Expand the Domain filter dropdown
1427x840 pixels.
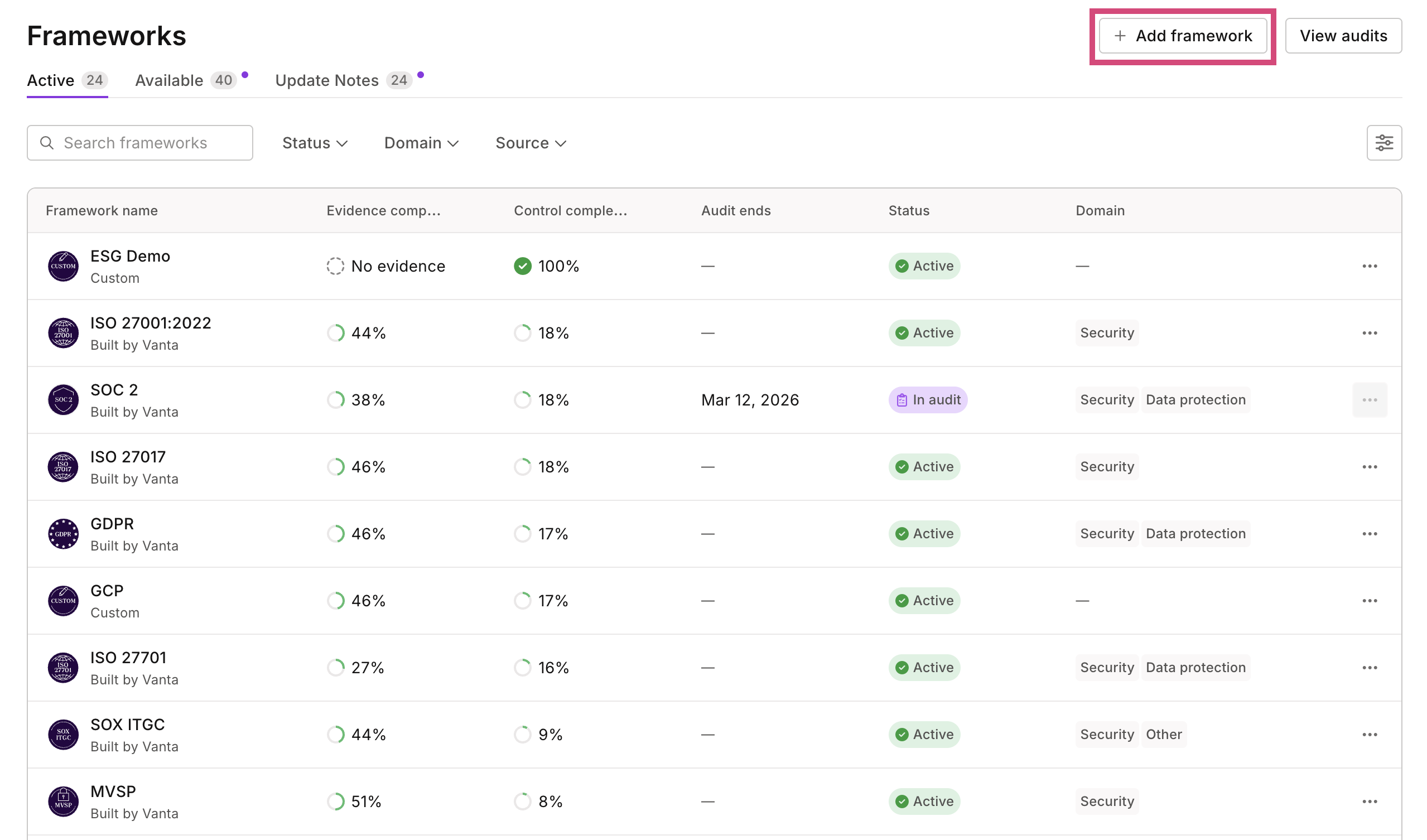421,143
